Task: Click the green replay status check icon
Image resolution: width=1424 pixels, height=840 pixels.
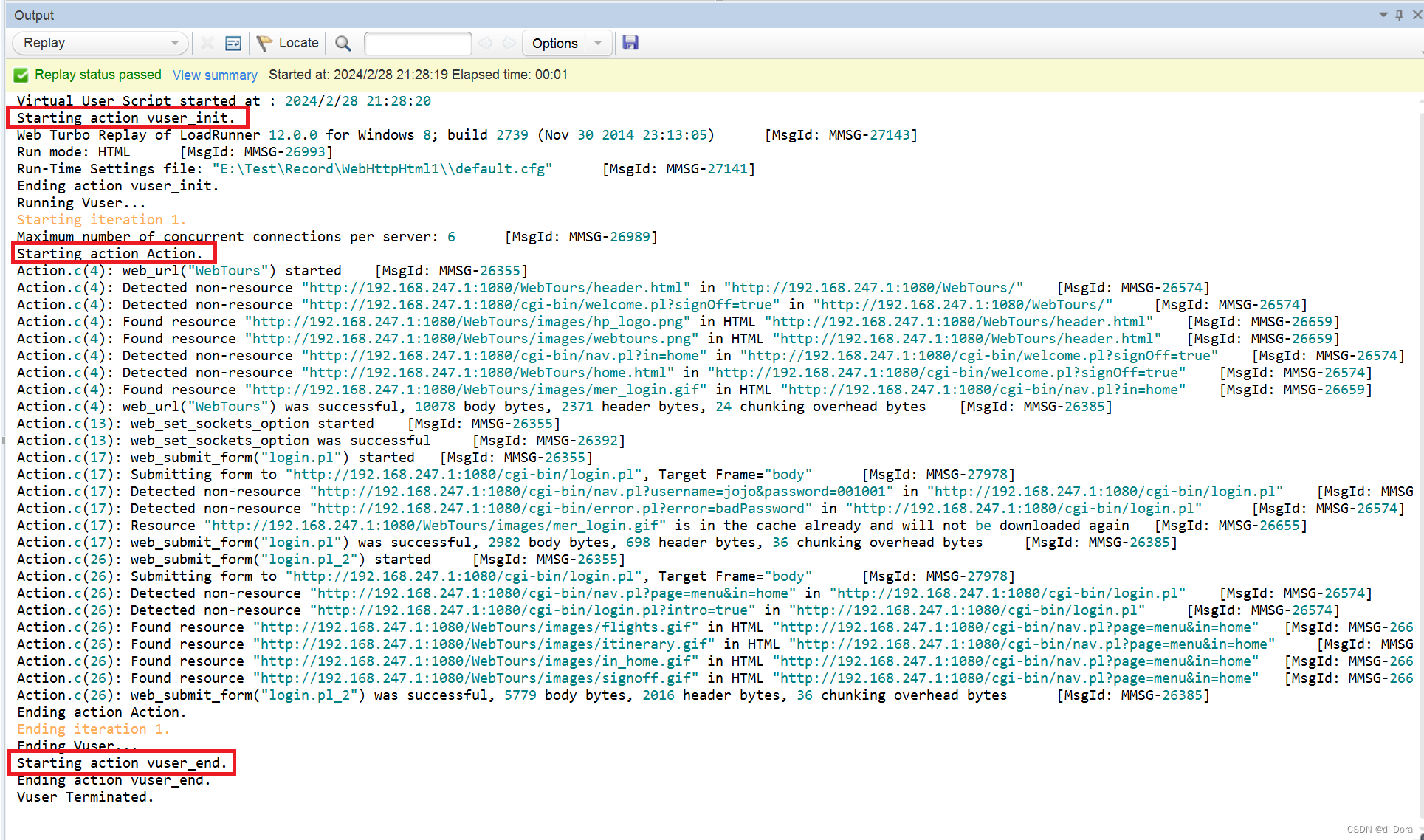Action: tap(21, 75)
